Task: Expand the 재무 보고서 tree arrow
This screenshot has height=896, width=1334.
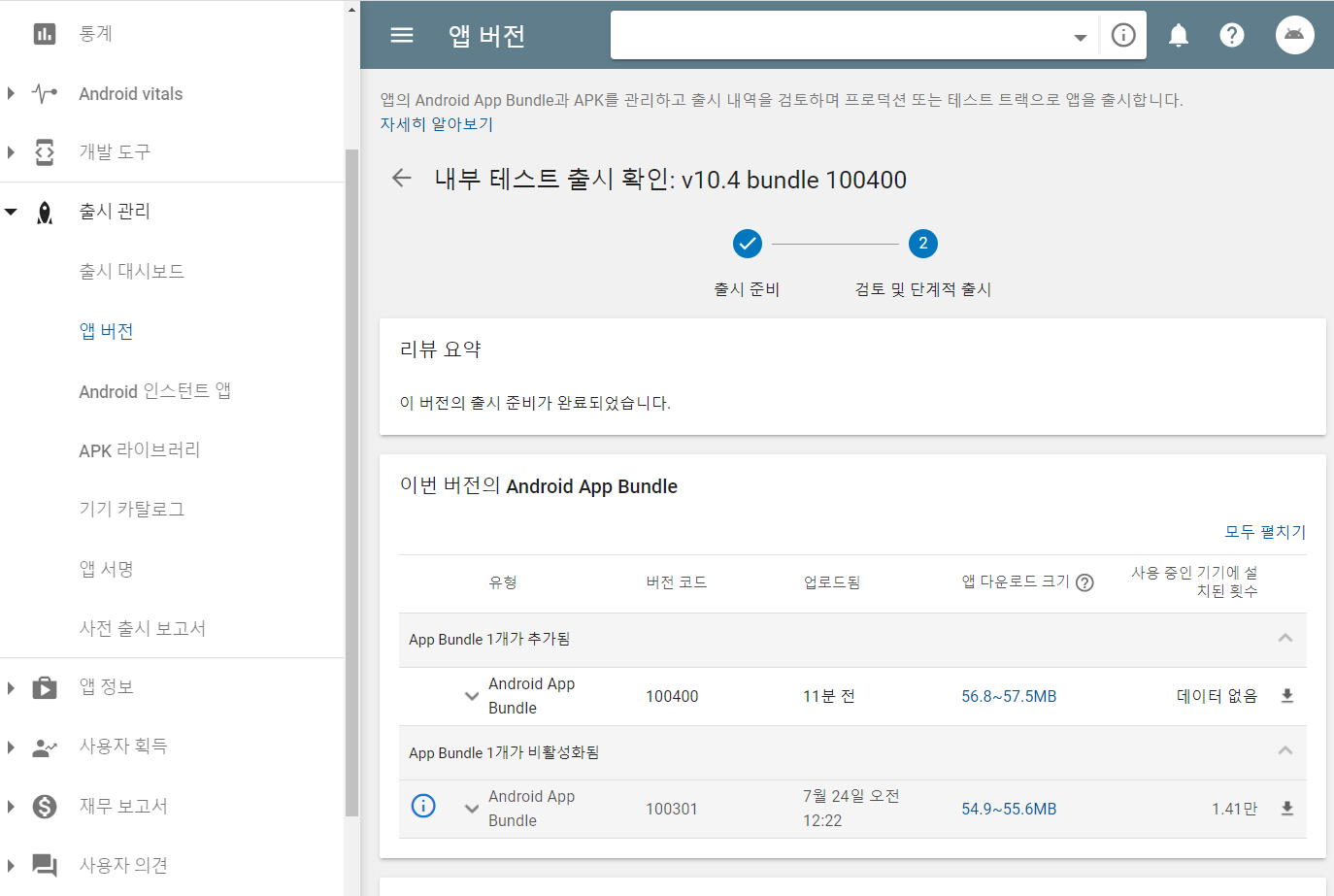Action: 11,807
